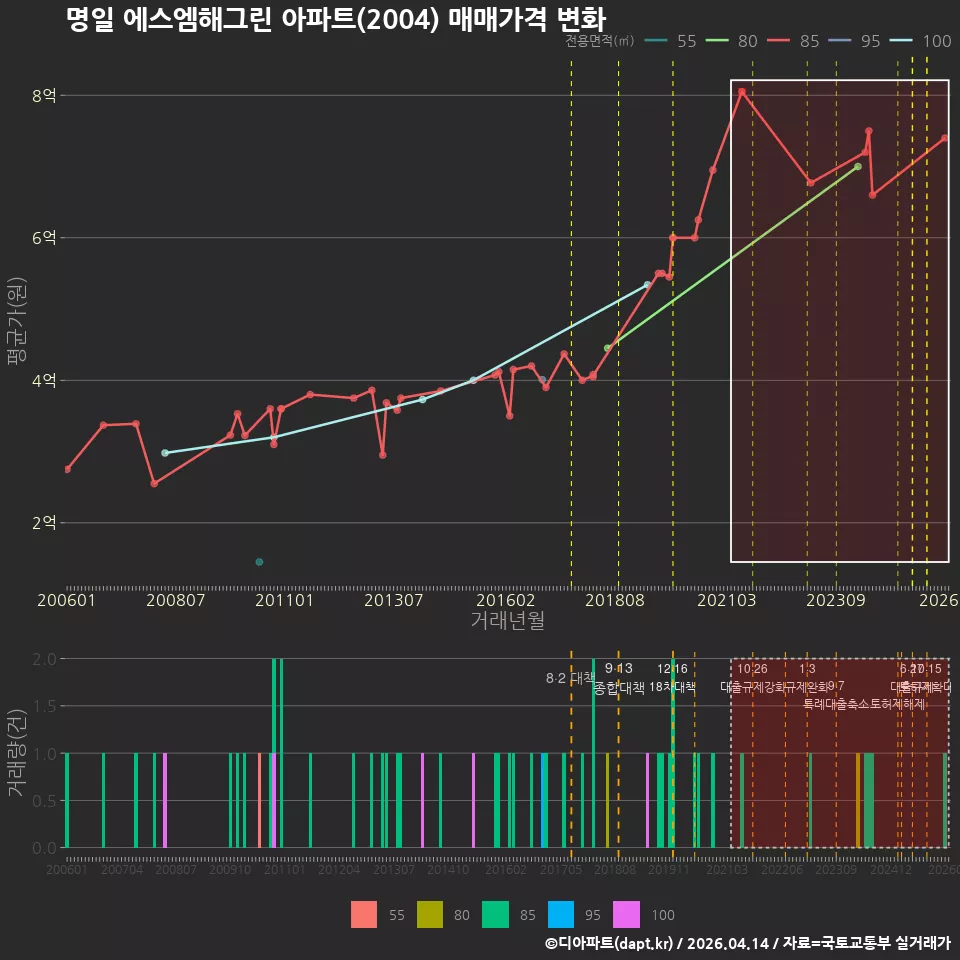The image size is (960, 960).
Task: Click the 전용면적(㎡) legend title
Action: [599, 41]
